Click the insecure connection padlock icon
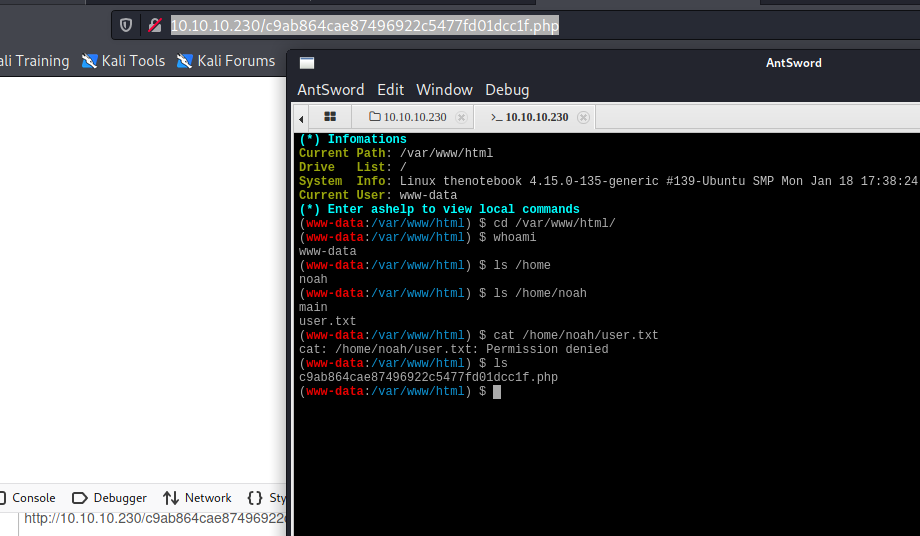This screenshot has width=920, height=536. pyautogui.click(x=155, y=25)
